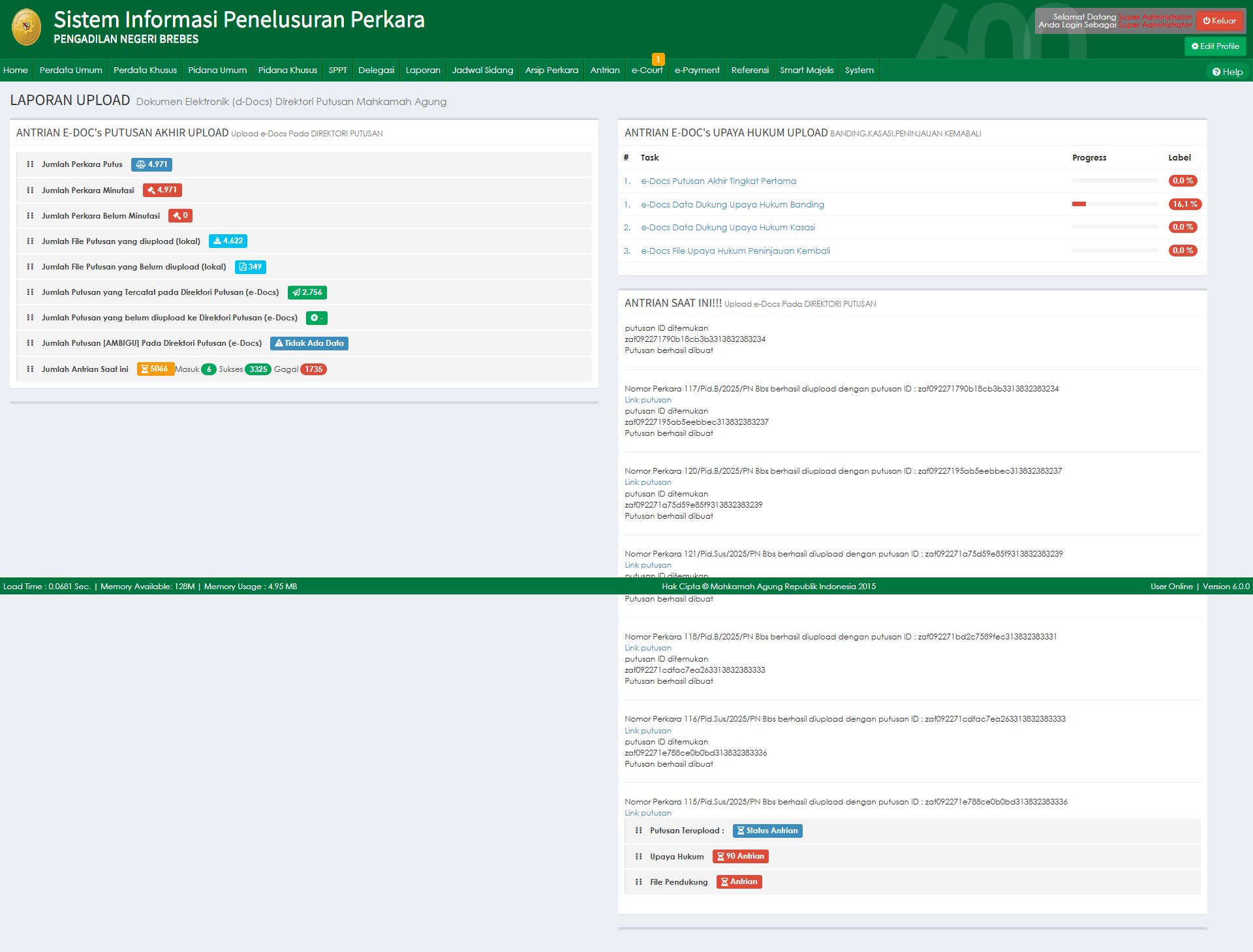The image size is (1253, 952).
Task: Click the 90 Antrian Upaya Hukum badge
Action: (740, 856)
